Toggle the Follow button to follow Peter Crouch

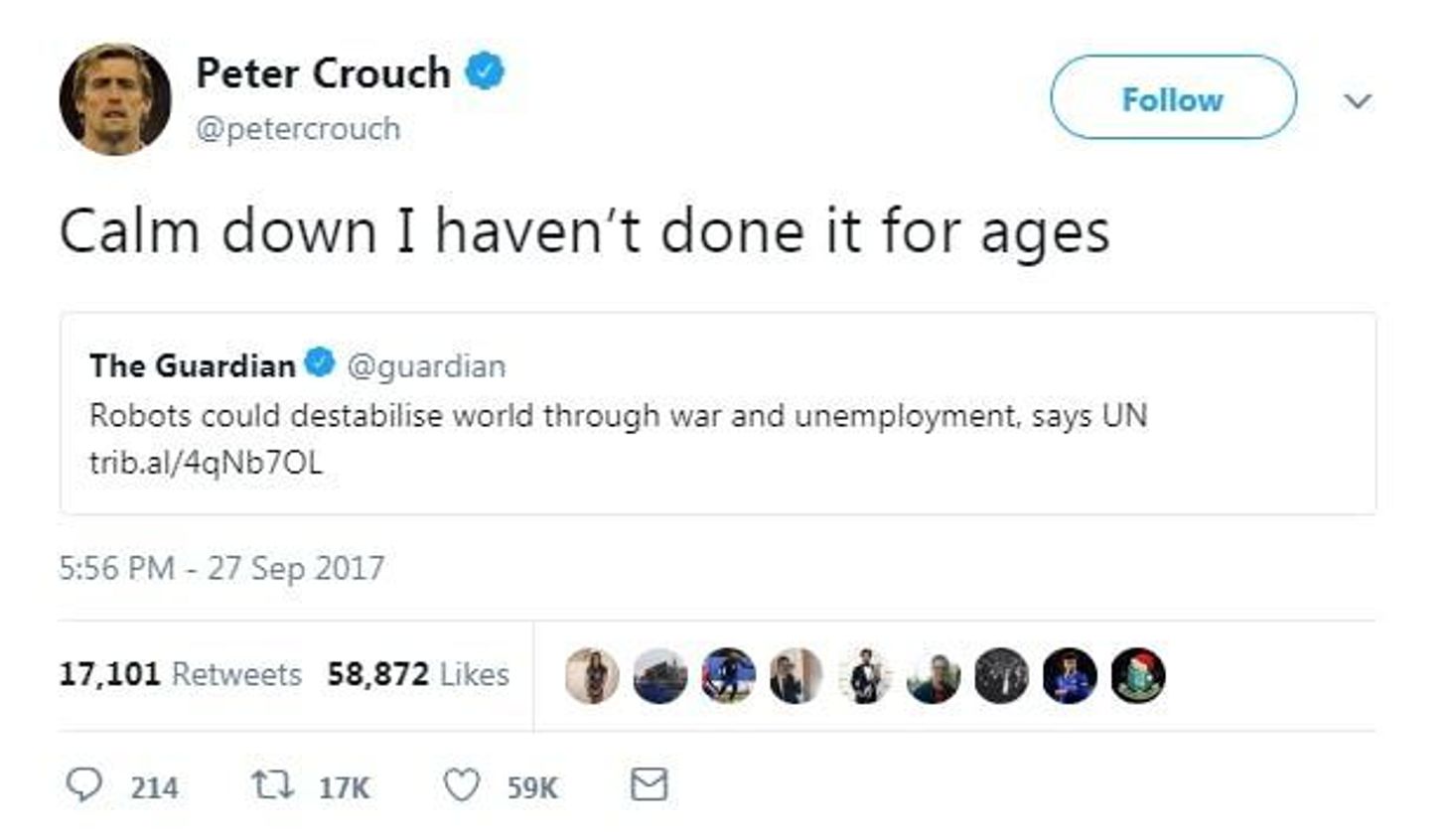coord(1172,98)
